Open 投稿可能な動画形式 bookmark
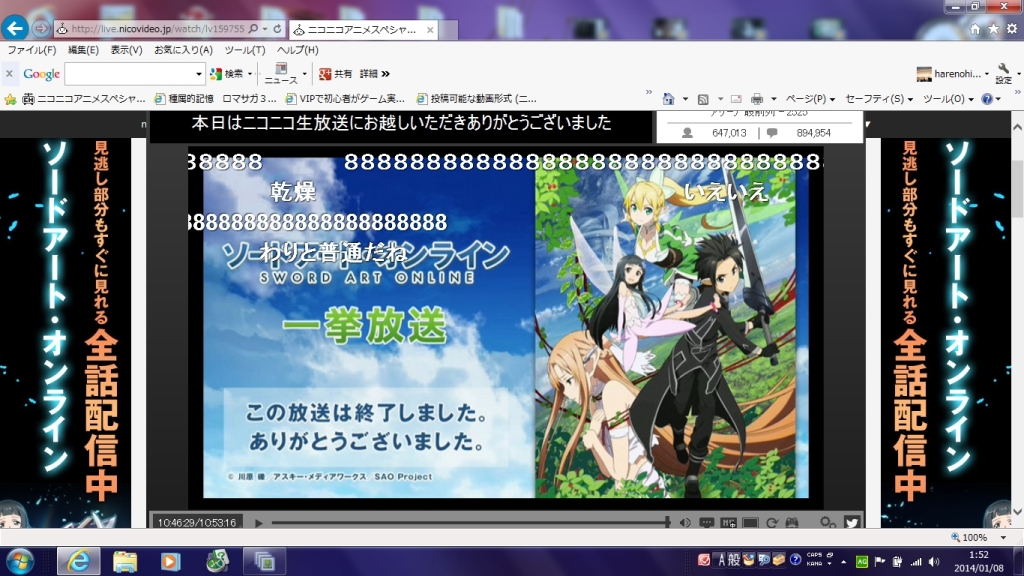This screenshot has width=1024, height=576. [x=477, y=99]
